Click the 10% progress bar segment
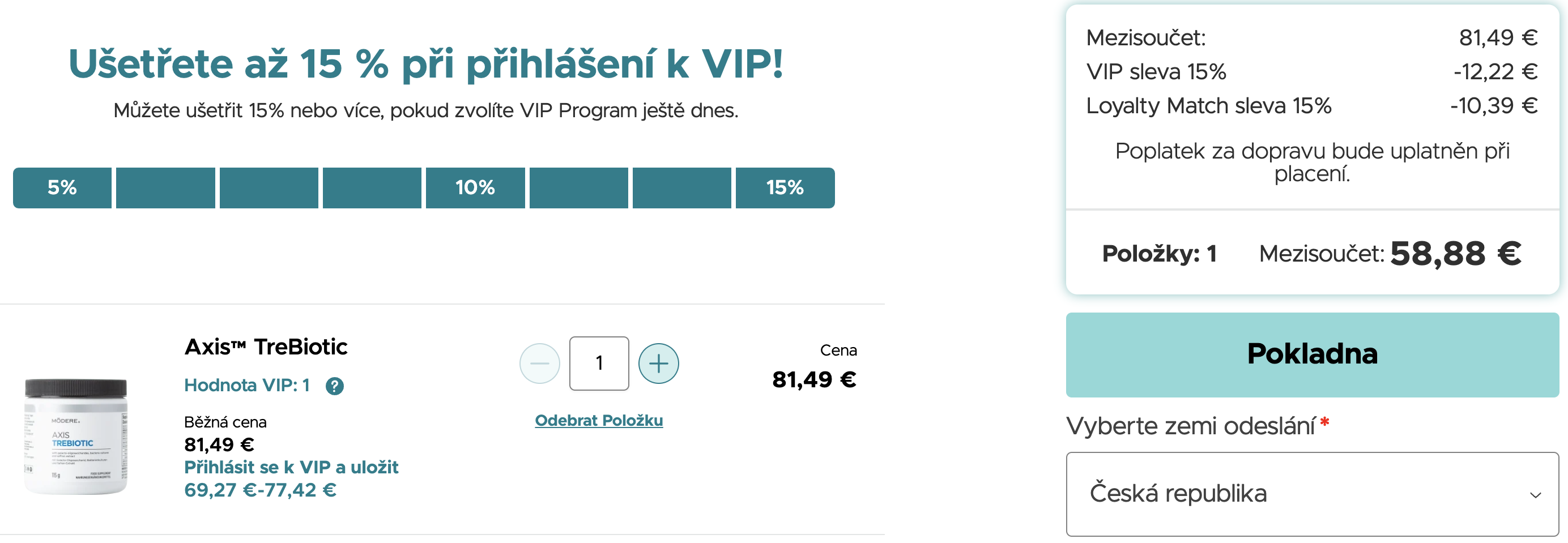 tap(475, 188)
